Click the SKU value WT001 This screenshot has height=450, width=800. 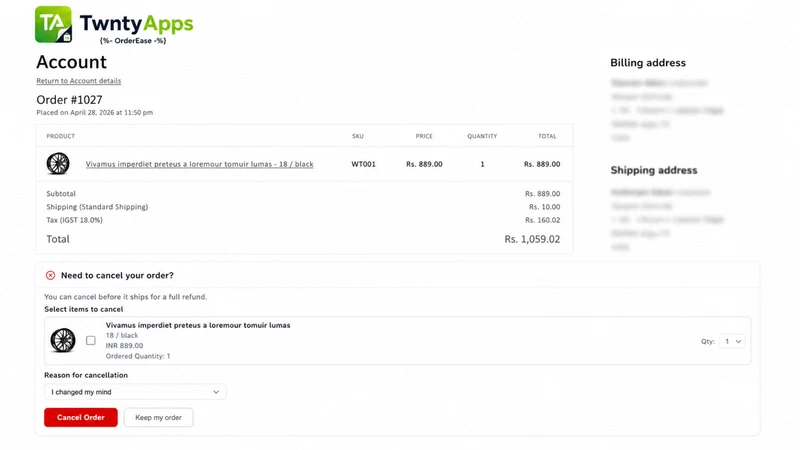point(363,164)
